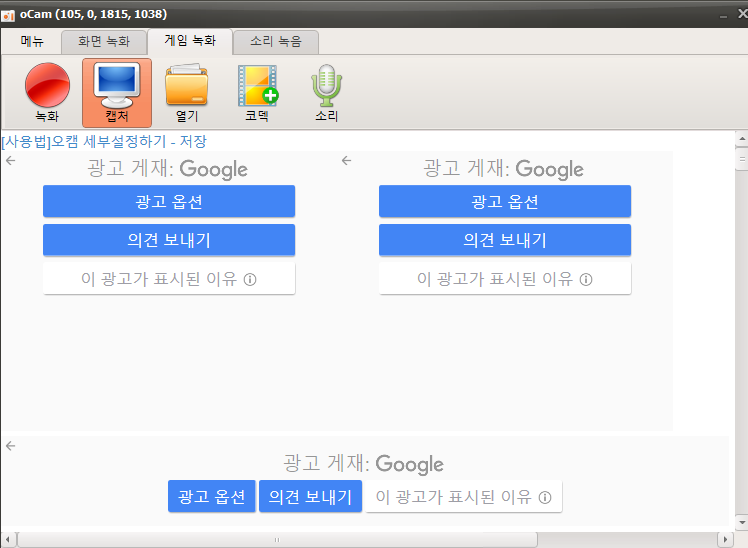Click the oCam app icon in title bar
748x548 pixels.
pyautogui.click(x=8, y=15)
